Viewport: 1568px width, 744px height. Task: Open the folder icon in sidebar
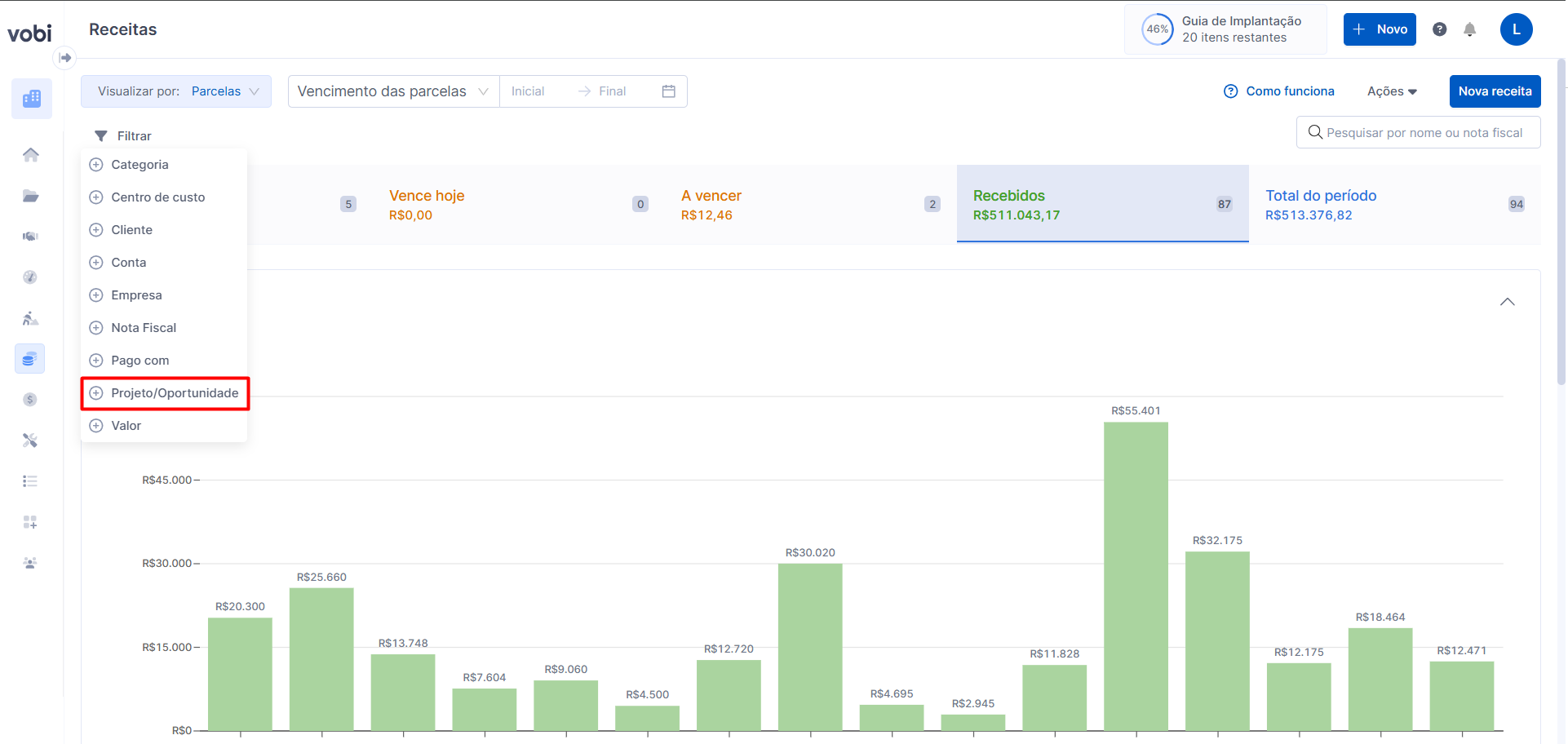tap(31, 196)
